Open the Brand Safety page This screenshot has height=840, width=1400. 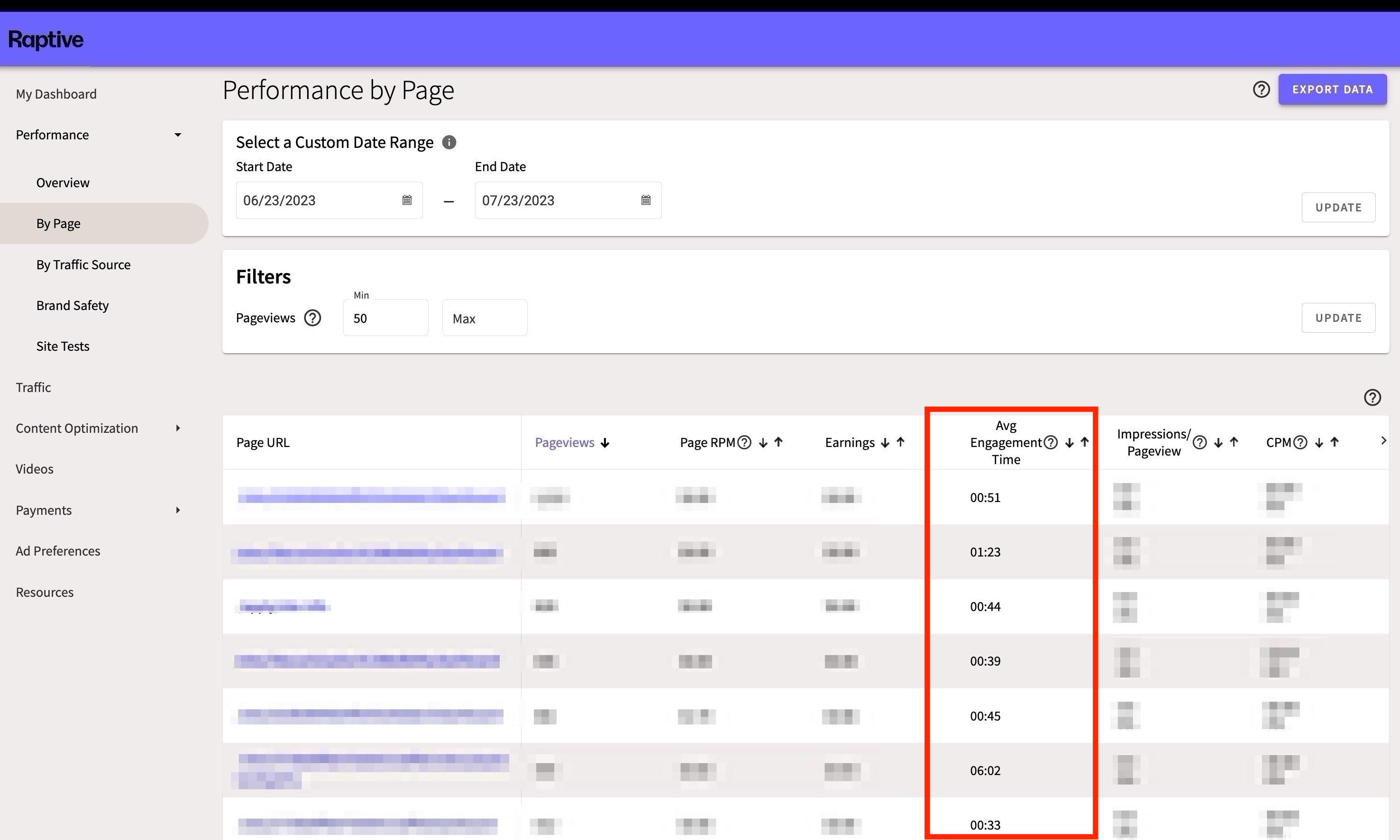tap(73, 305)
